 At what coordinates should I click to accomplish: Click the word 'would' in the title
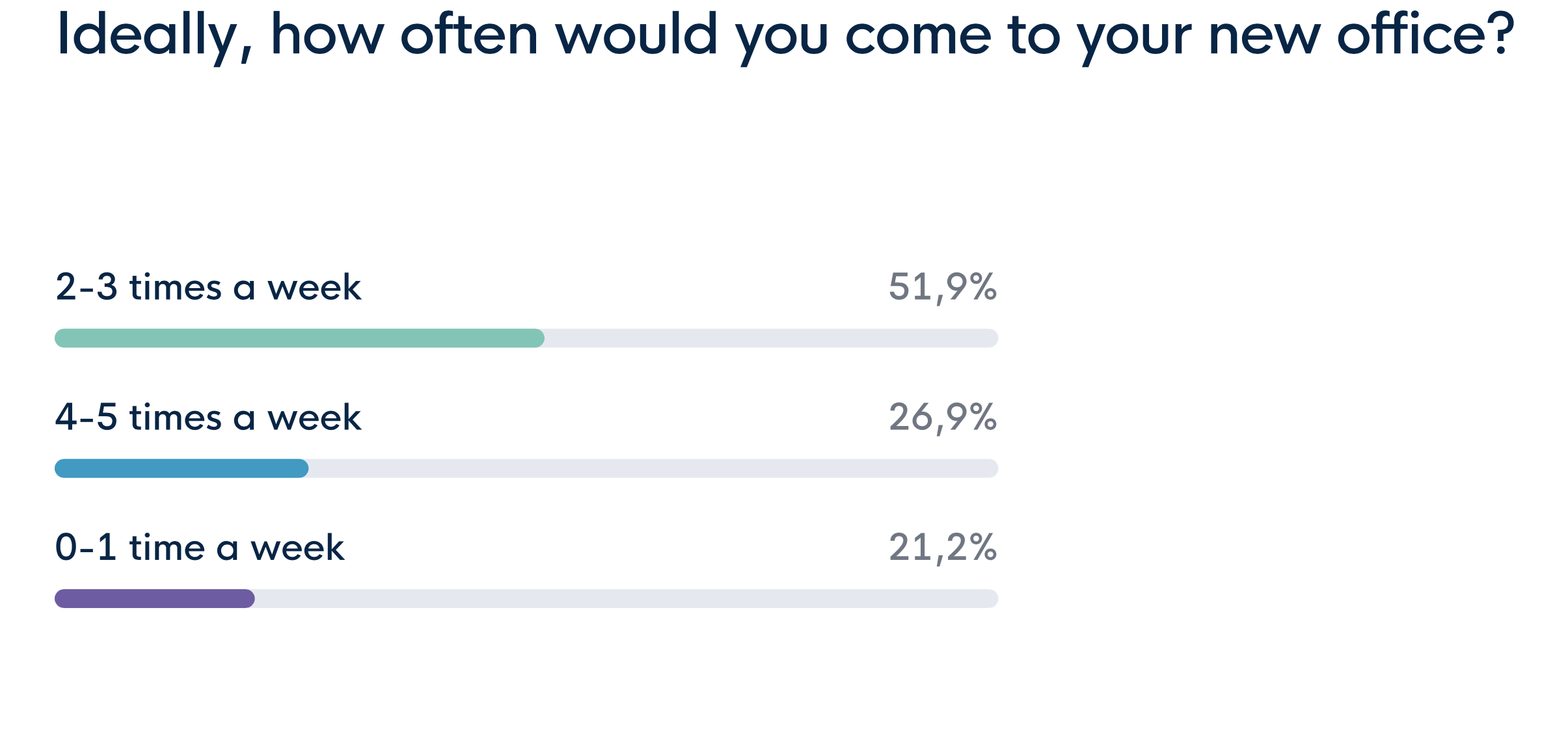[636, 34]
